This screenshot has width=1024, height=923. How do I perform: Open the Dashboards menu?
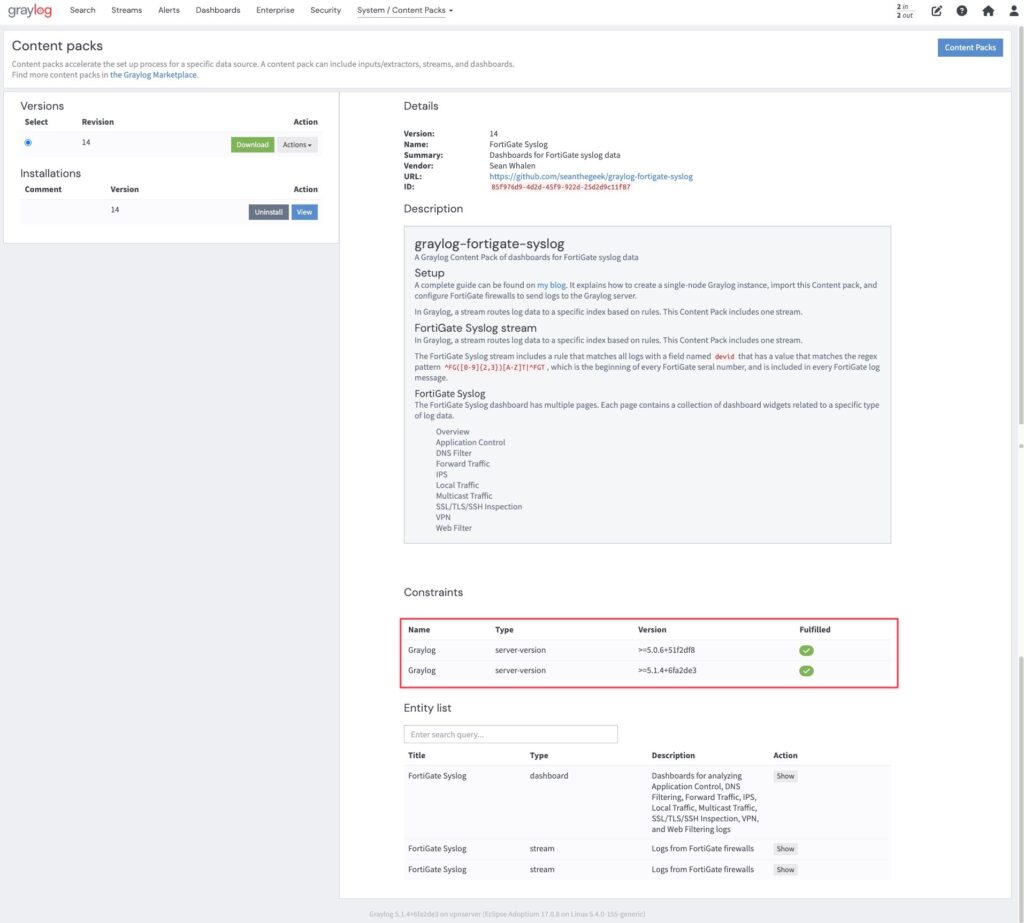pyautogui.click(x=217, y=10)
